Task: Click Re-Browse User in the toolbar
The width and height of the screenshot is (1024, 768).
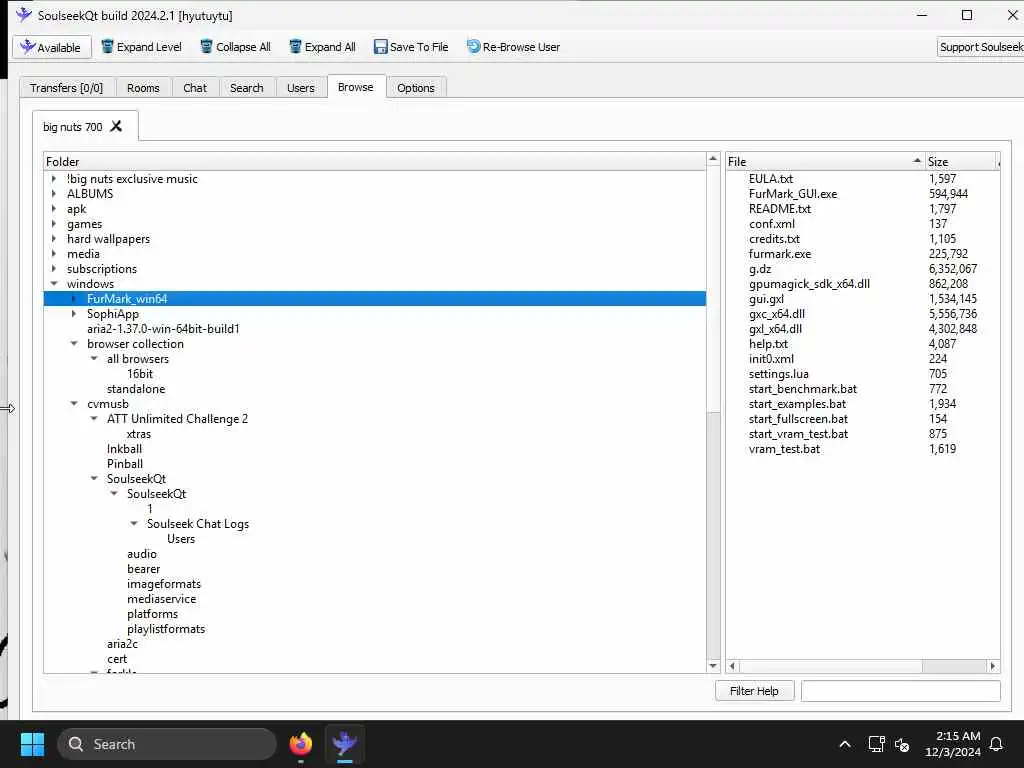Action: pos(513,47)
